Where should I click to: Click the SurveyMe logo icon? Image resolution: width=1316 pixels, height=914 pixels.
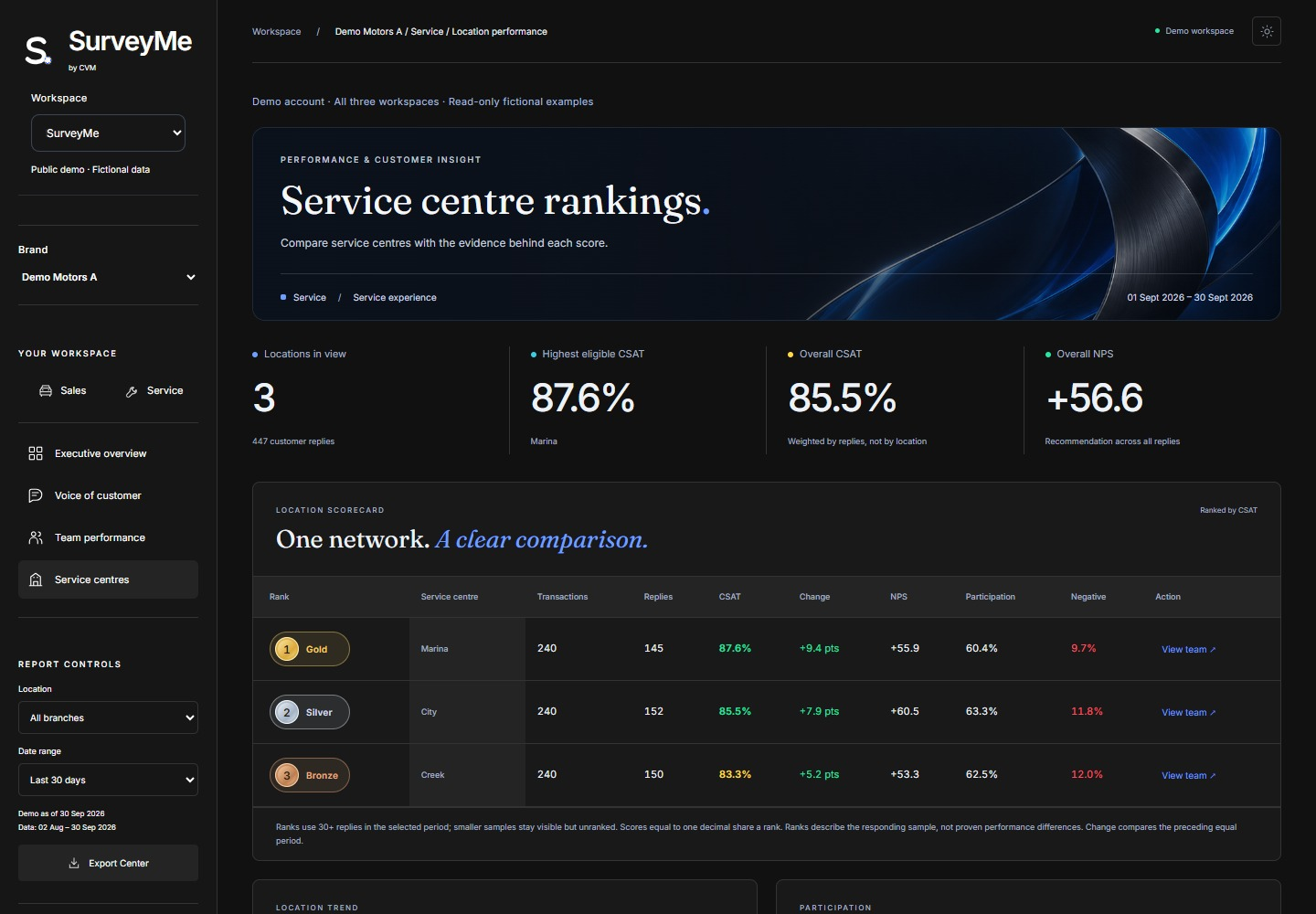click(37, 50)
